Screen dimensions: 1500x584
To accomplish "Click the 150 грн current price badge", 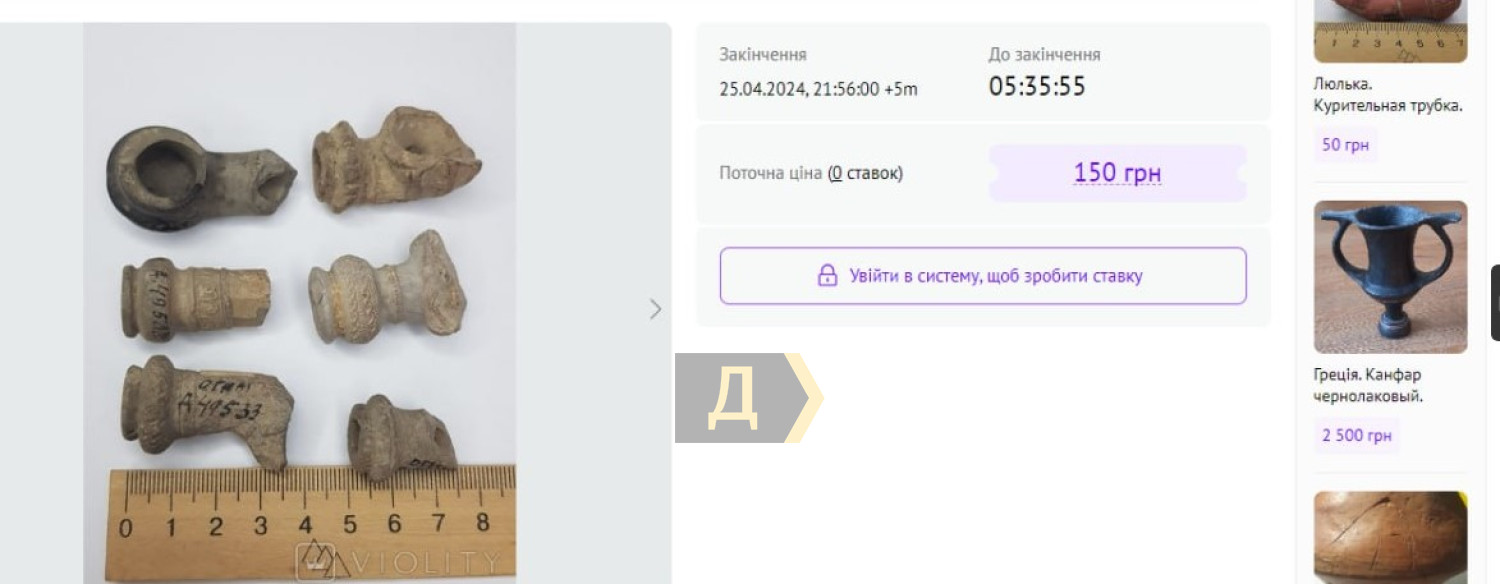I will tap(1118, 173).
